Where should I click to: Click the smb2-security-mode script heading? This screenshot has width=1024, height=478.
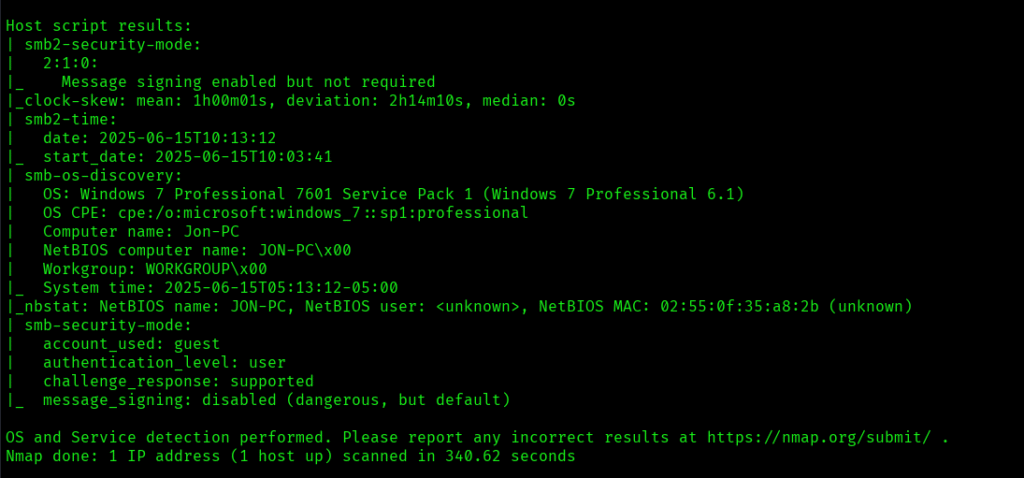tap(110, 44)
